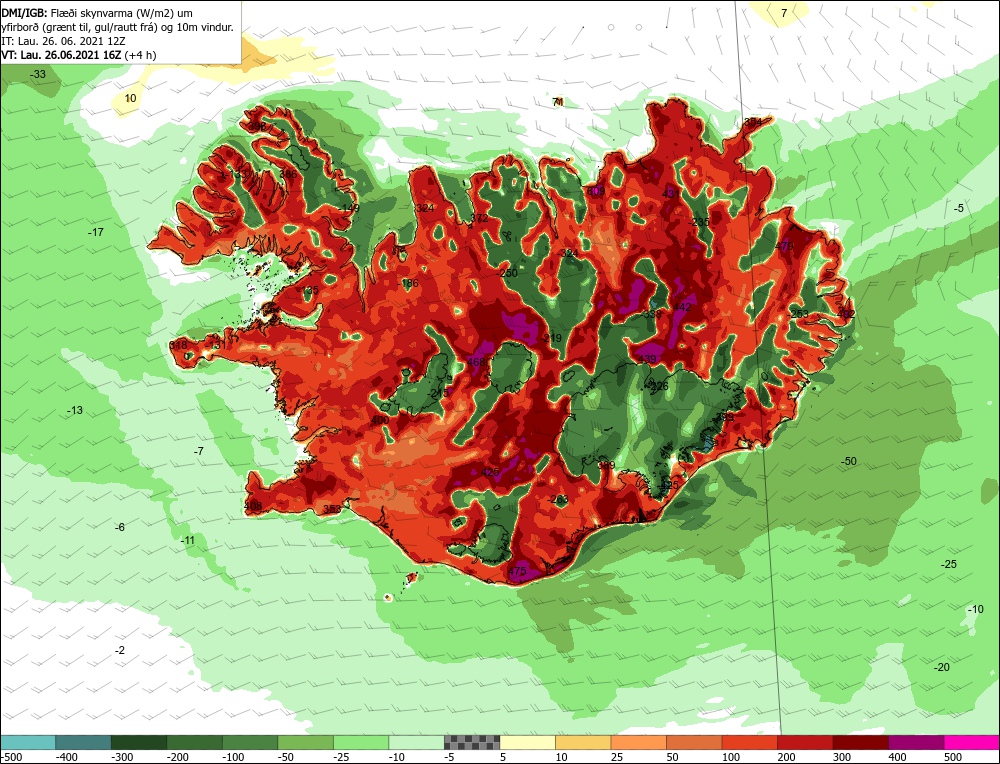Pick the purple 400 to 500 legend swatch
The image size is (1000, 764).
click(916, 742)
